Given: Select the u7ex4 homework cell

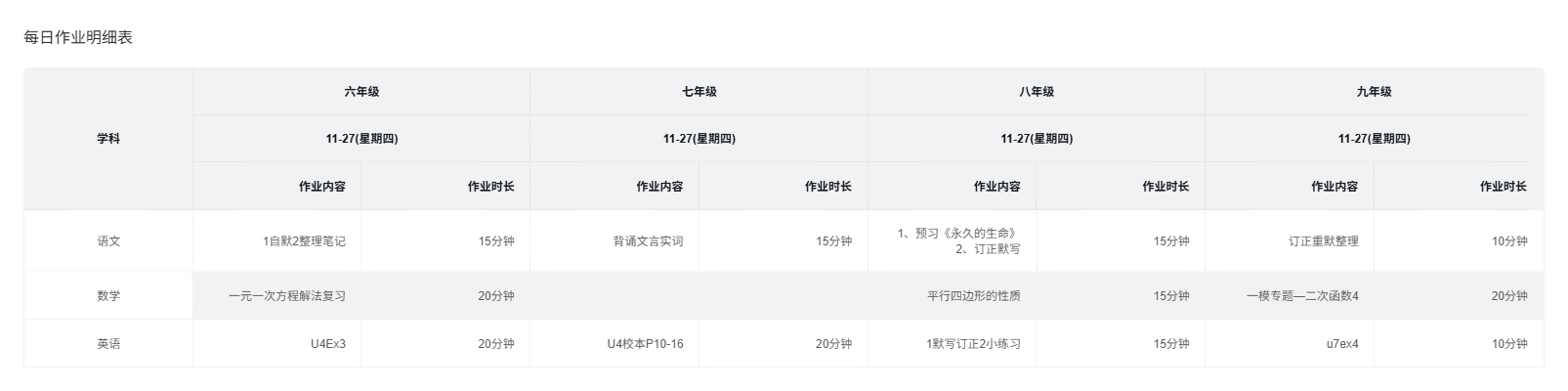Looking at the screenshot, I should [1341, 344].
